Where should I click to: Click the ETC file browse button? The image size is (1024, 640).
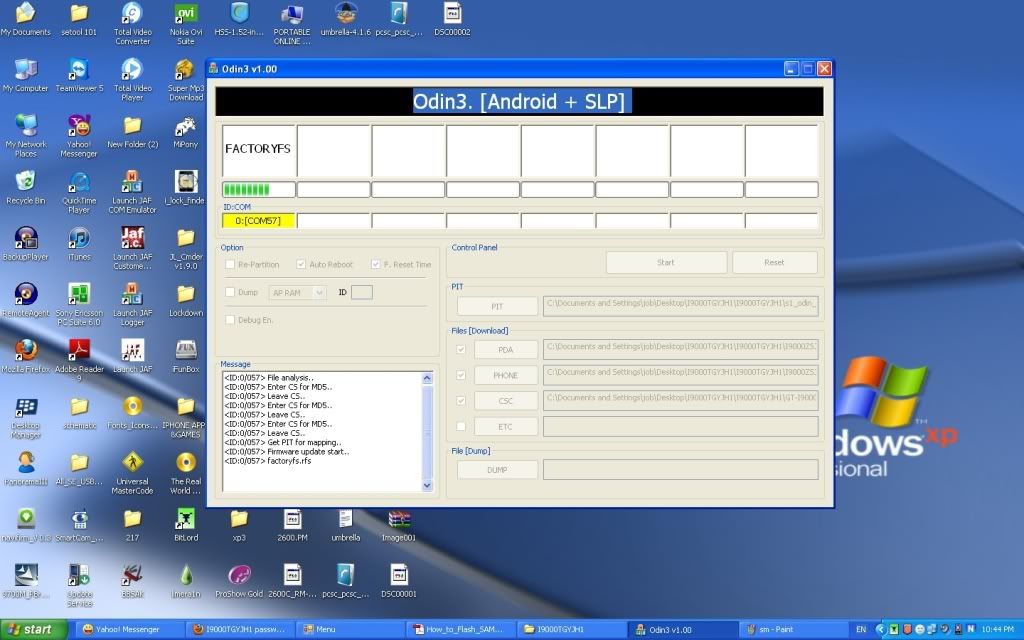click(506, 426)
